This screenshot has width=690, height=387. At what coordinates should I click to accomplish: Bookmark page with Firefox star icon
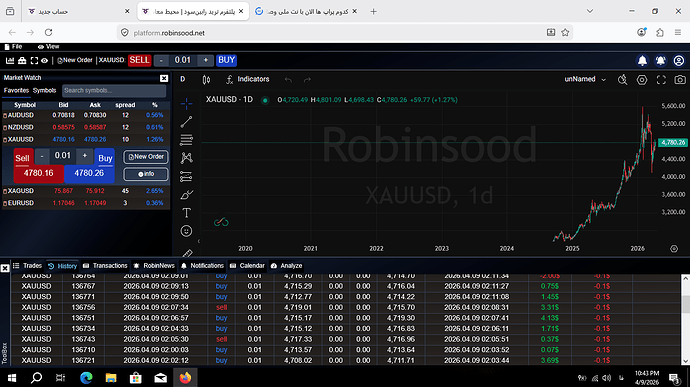tap(565, 33)
